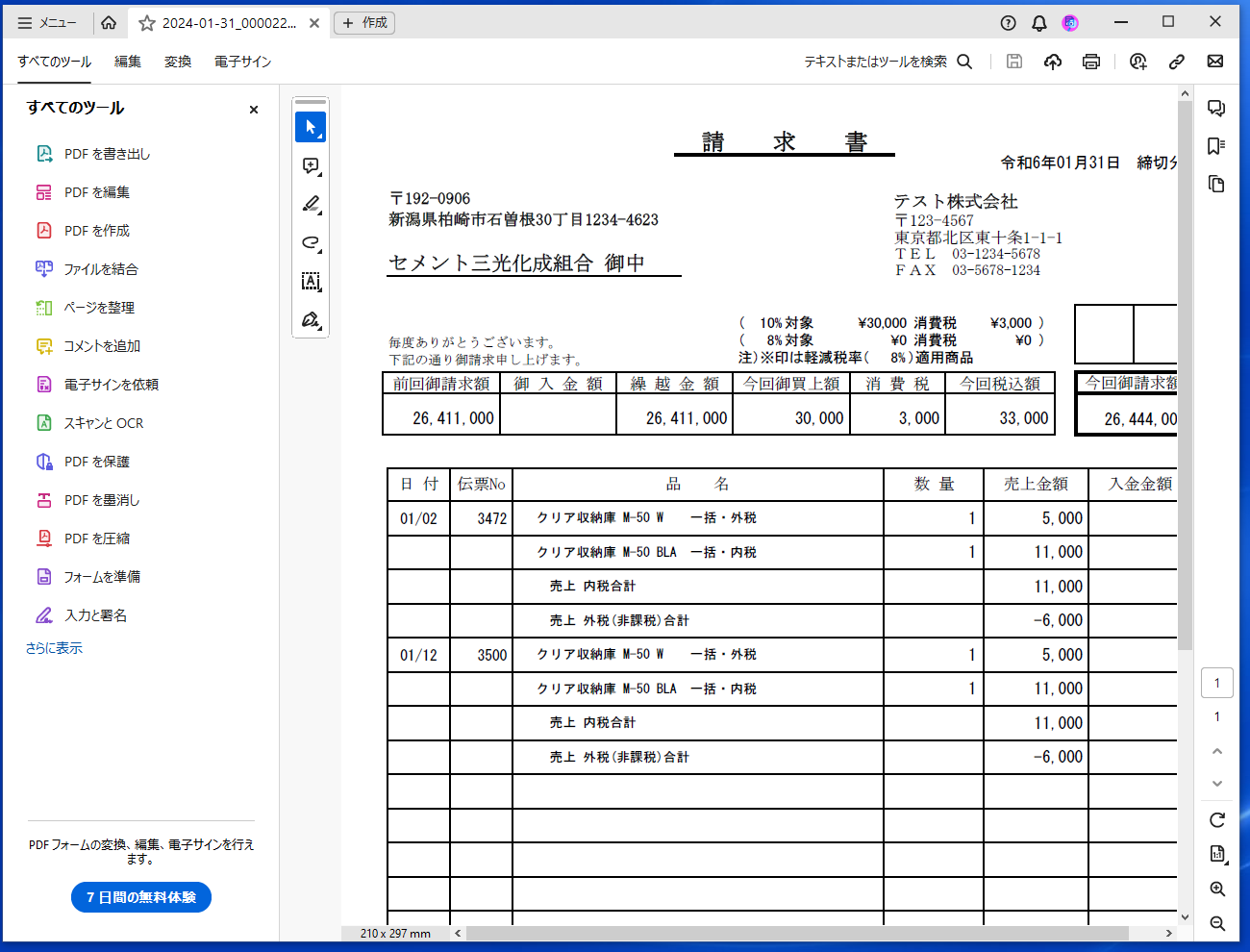
Task: Click the search text or tools field
Action: coord(887,62)
